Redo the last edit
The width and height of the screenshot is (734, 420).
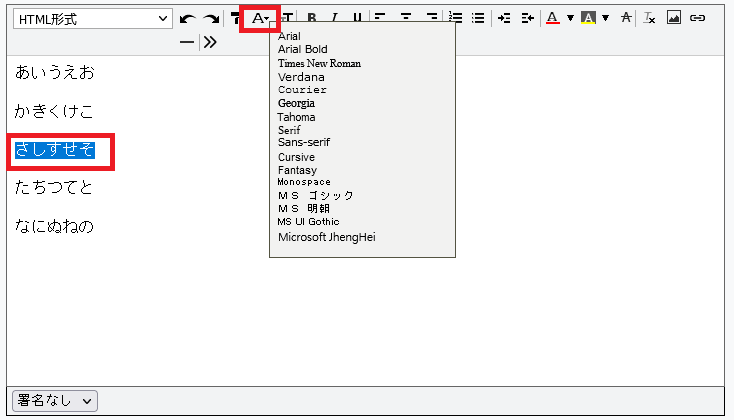pos(212,19)
